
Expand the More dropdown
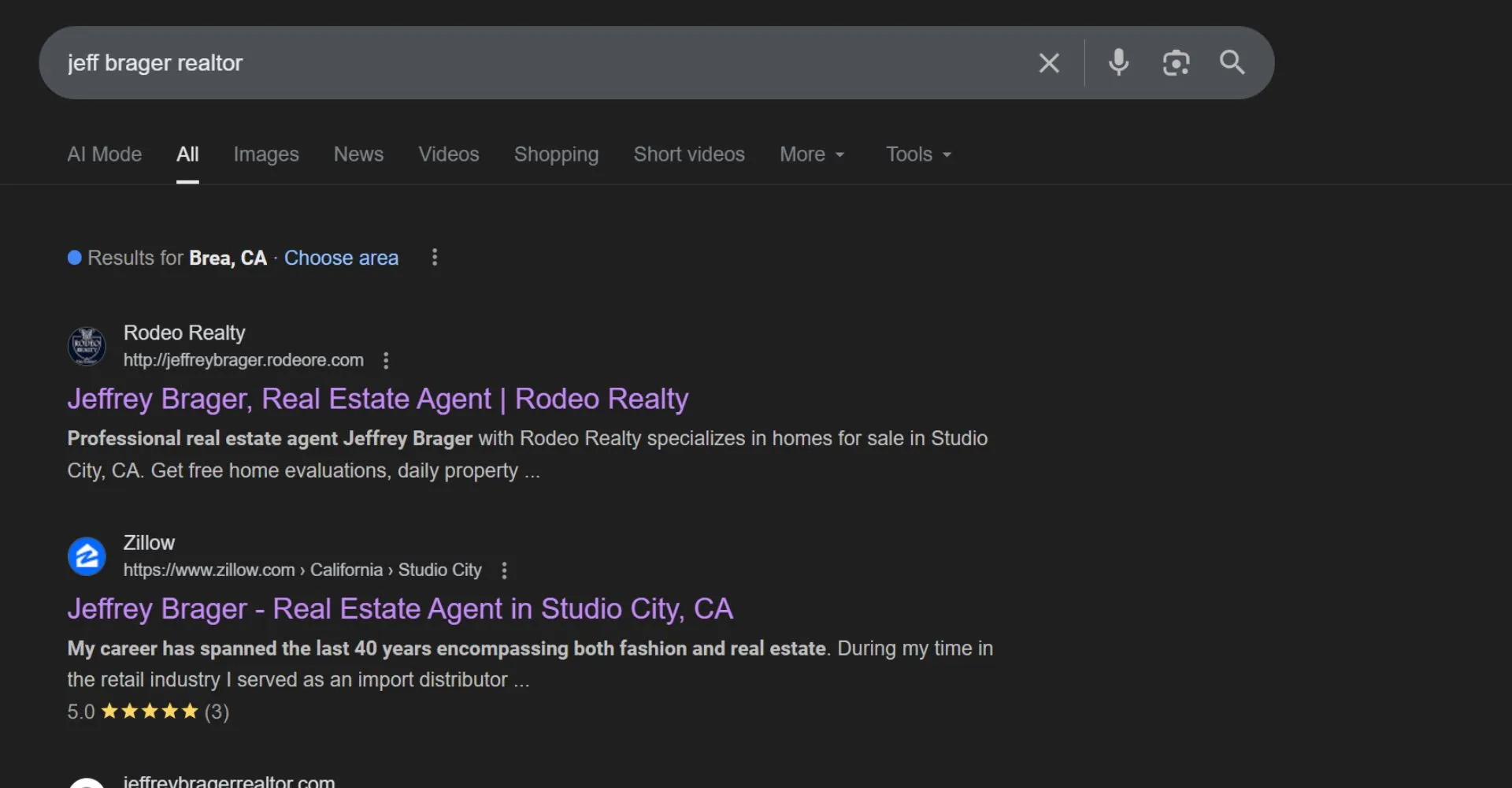pos(812,154)
